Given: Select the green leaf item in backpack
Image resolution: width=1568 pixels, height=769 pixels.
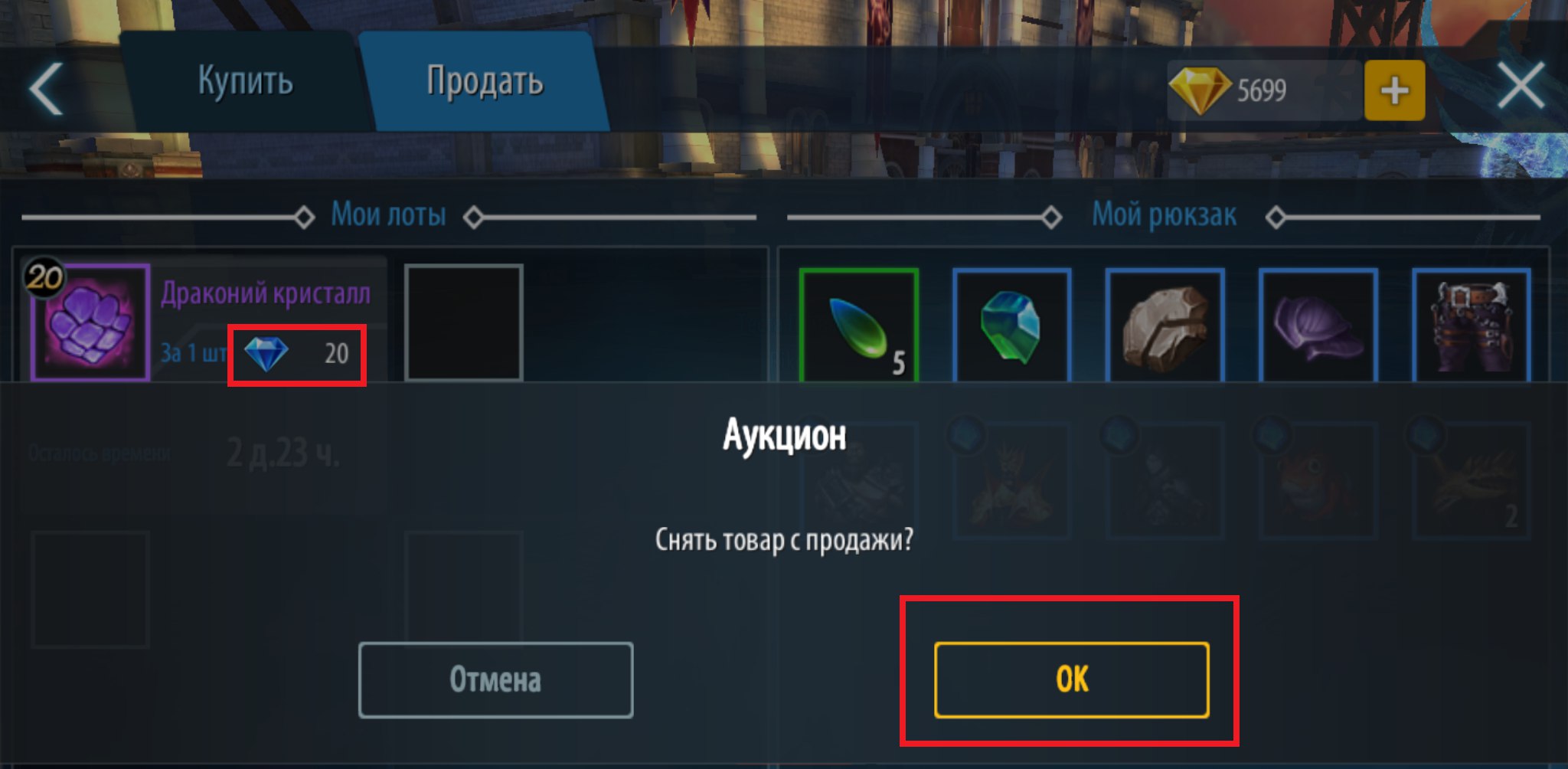Looking at the screenshot, I should coord(858,325).
